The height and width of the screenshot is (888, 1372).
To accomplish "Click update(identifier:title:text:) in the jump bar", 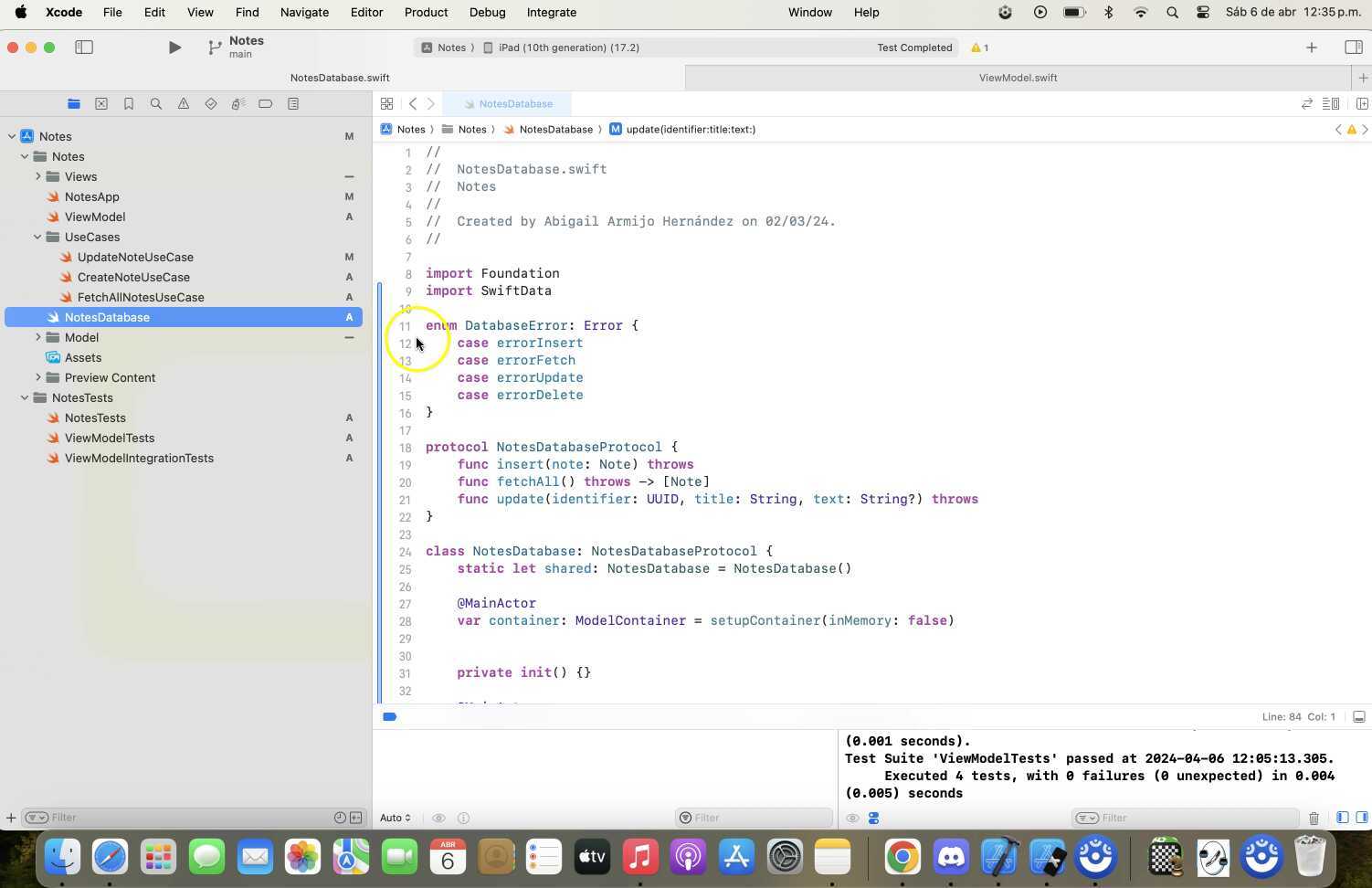I will [691, 129].
